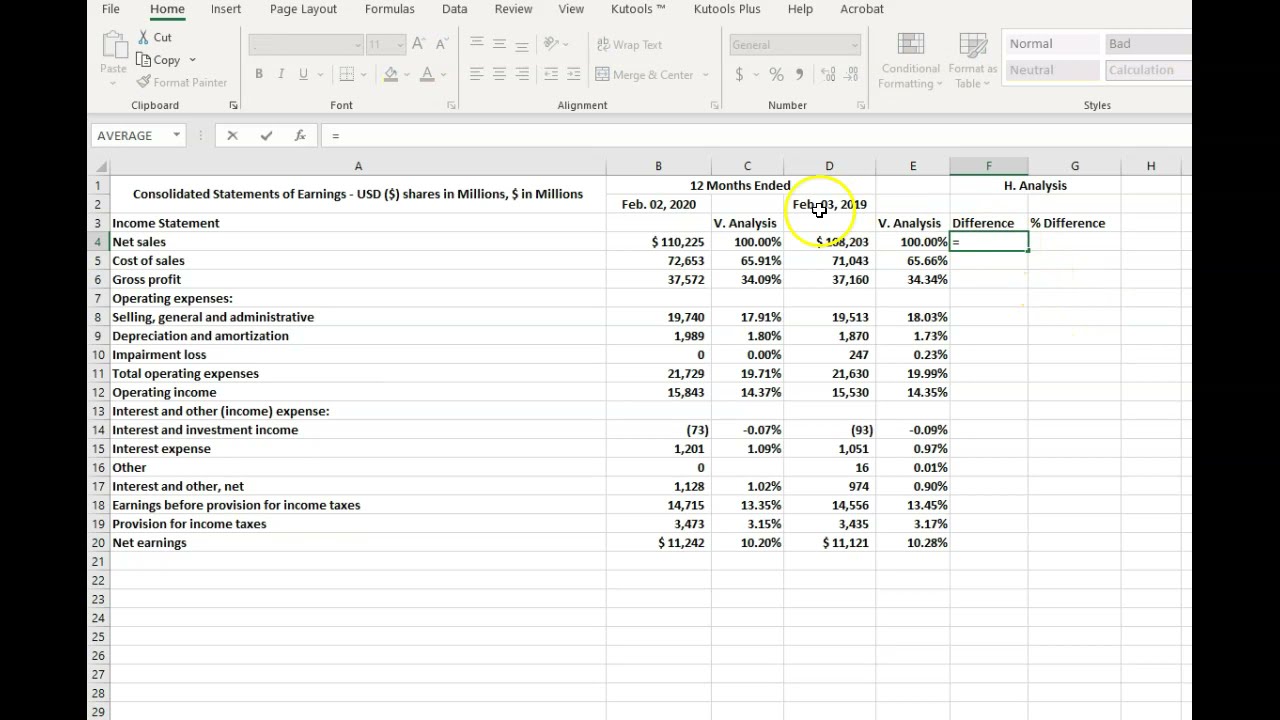Screen dimensions: 1280x720
Task: Confirm formula entry with the checkmark
Action: click(266, 135)
